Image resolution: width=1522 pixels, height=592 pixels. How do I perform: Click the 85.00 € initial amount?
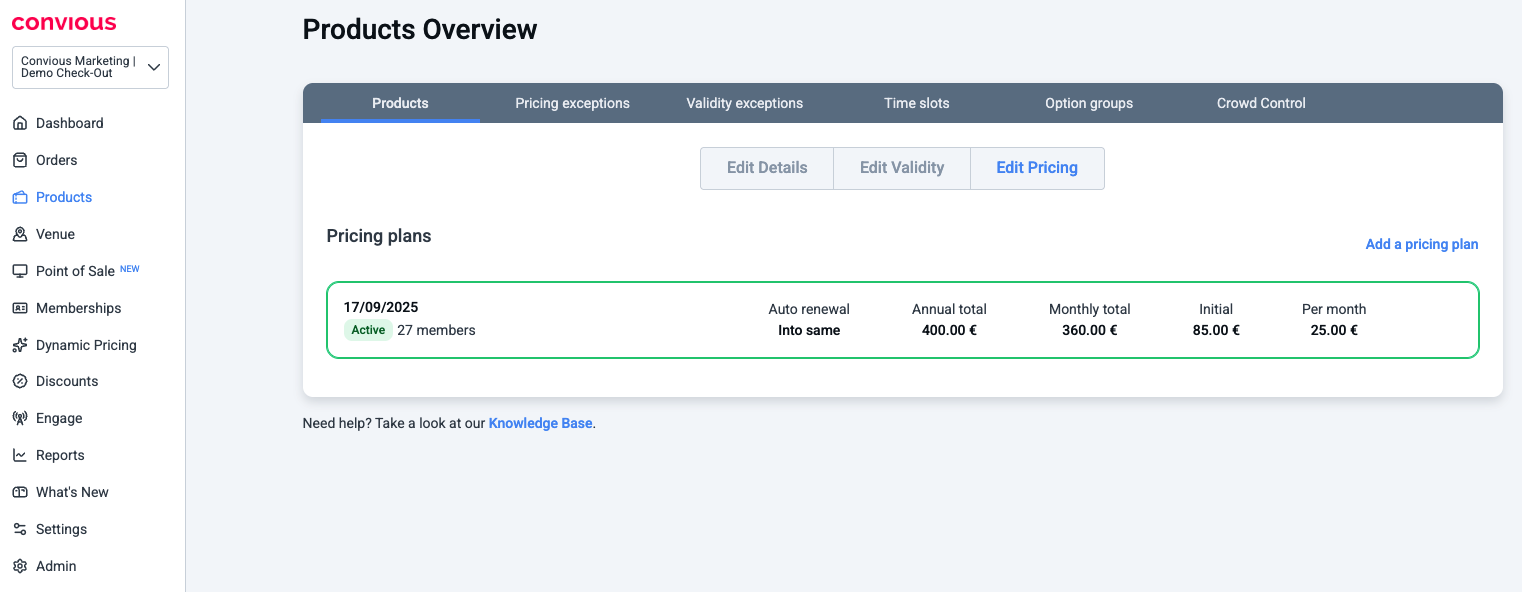(1216, 330)
